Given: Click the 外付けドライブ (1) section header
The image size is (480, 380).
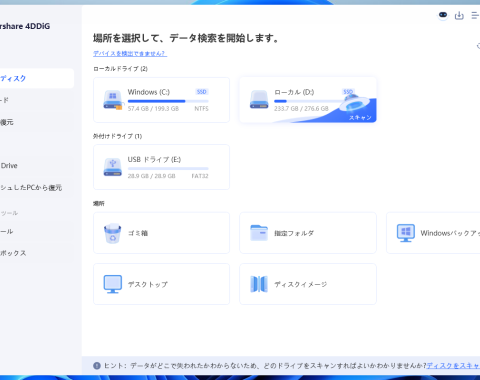Looking at the screenshot, I should [x=117, y=136].
